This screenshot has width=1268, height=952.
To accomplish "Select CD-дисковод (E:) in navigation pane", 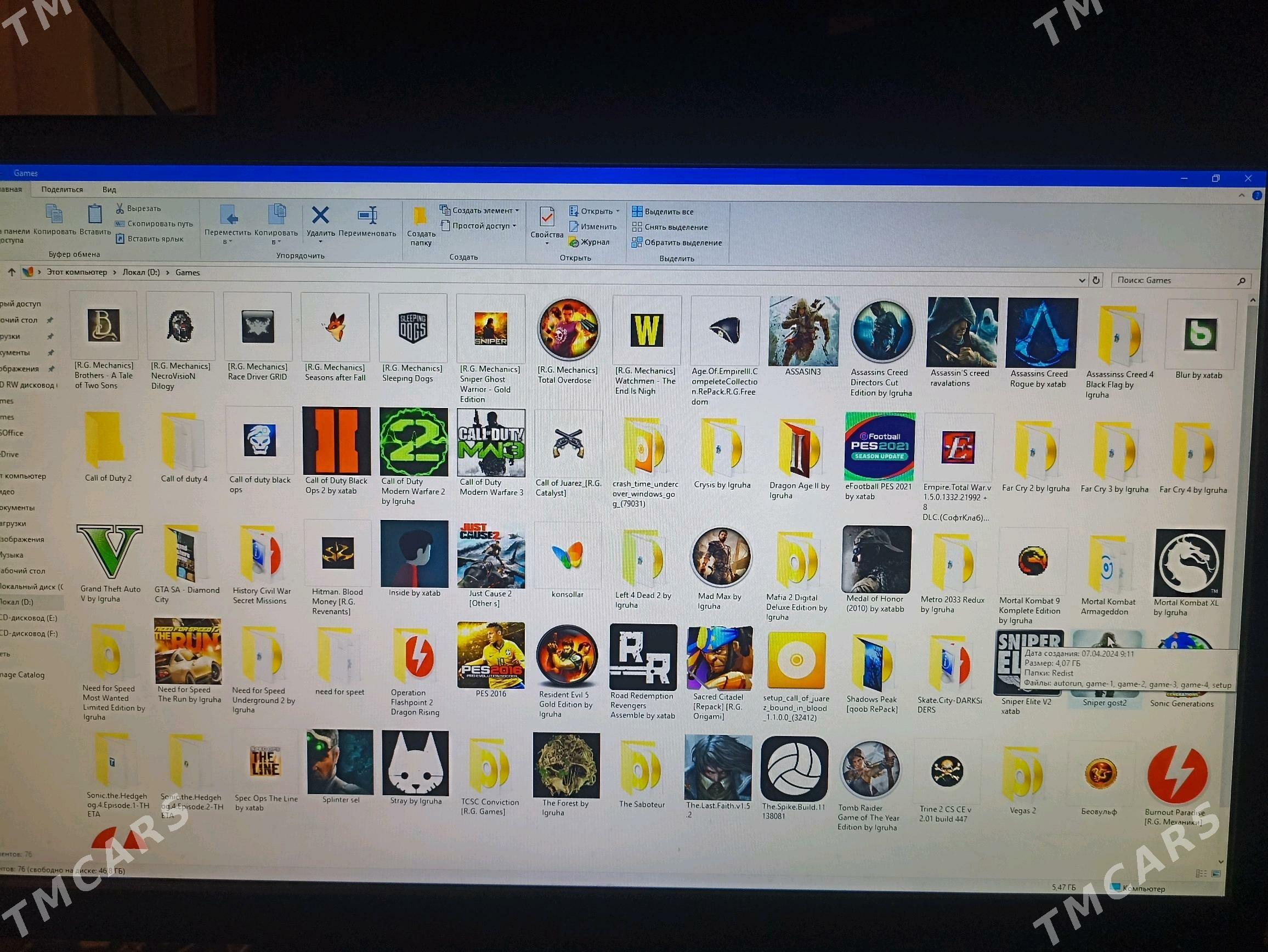I will tap(30, 618).
